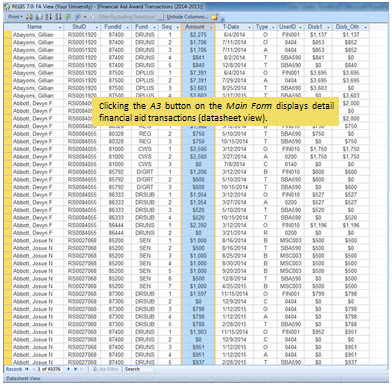Click the print preview icon next to Print

pos(29,17)
